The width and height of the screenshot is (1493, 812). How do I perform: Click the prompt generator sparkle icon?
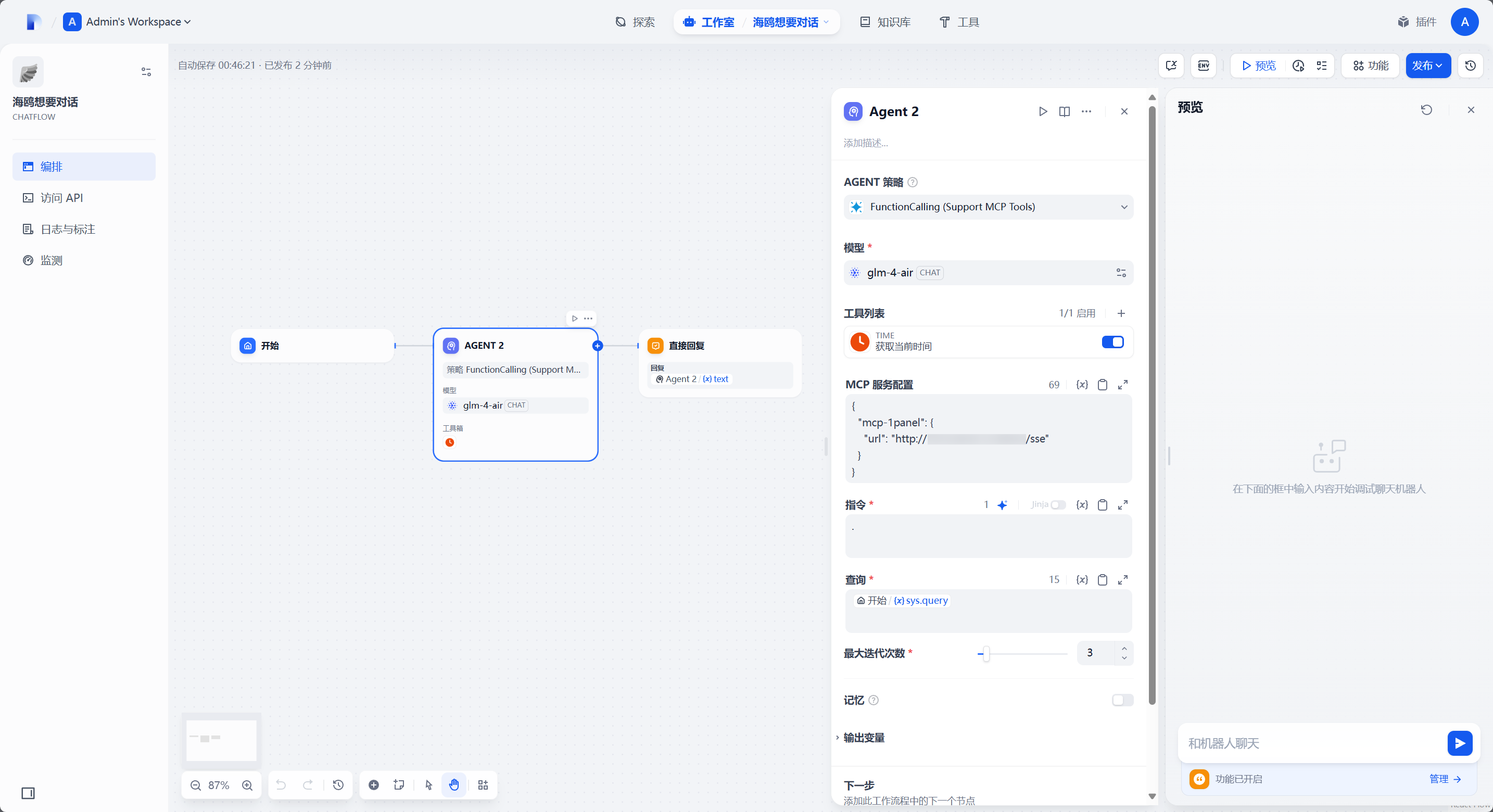(x=1002, y=505)
